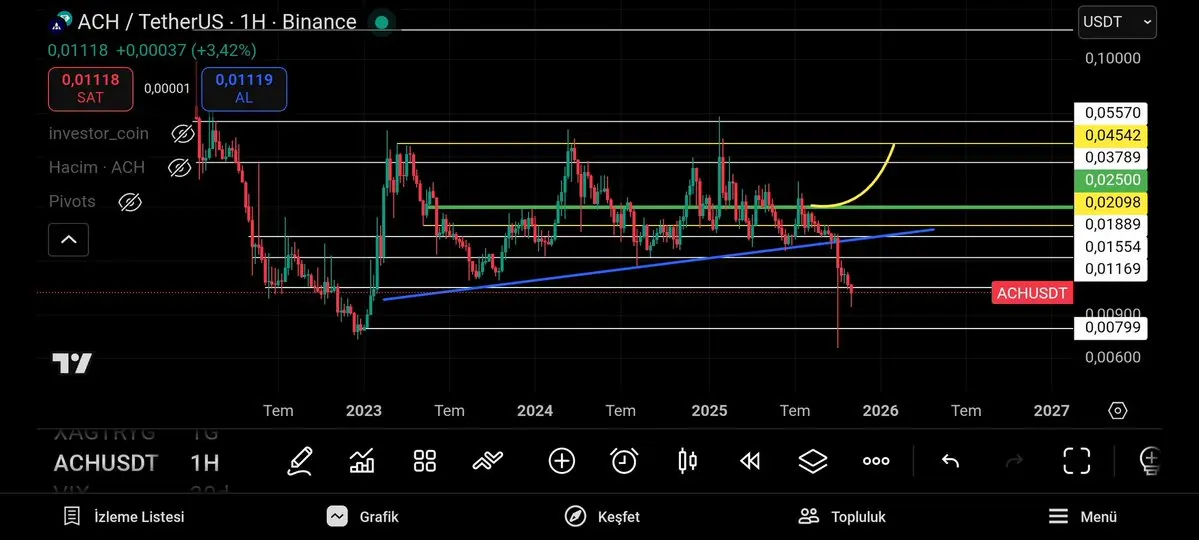Viewport: 1199px width, 540px height.
Task: Click the 2027 time axis label
Action: [x=1051, y=411]
